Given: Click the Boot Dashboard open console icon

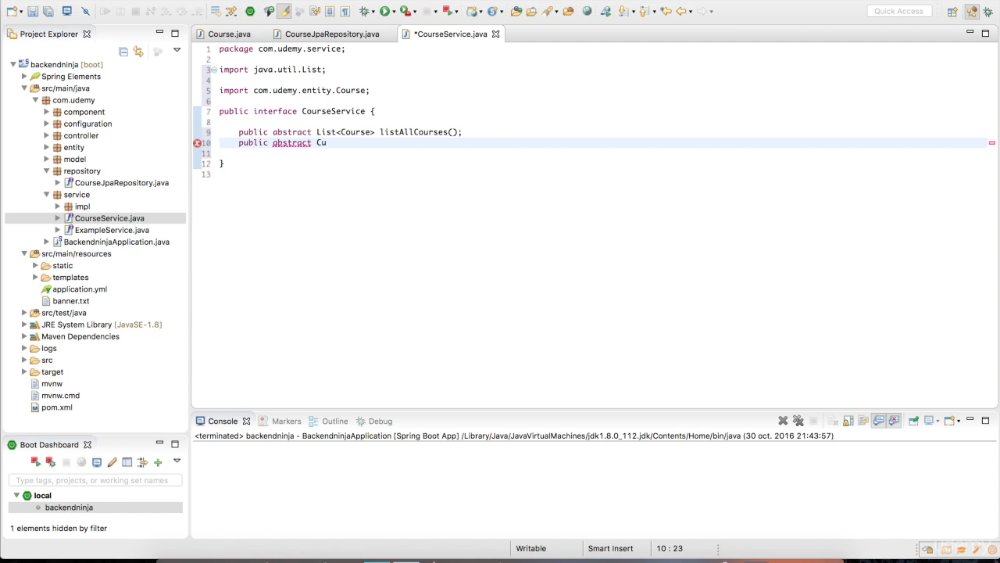Looking at the screenshot, I should [x=96, y=462].
